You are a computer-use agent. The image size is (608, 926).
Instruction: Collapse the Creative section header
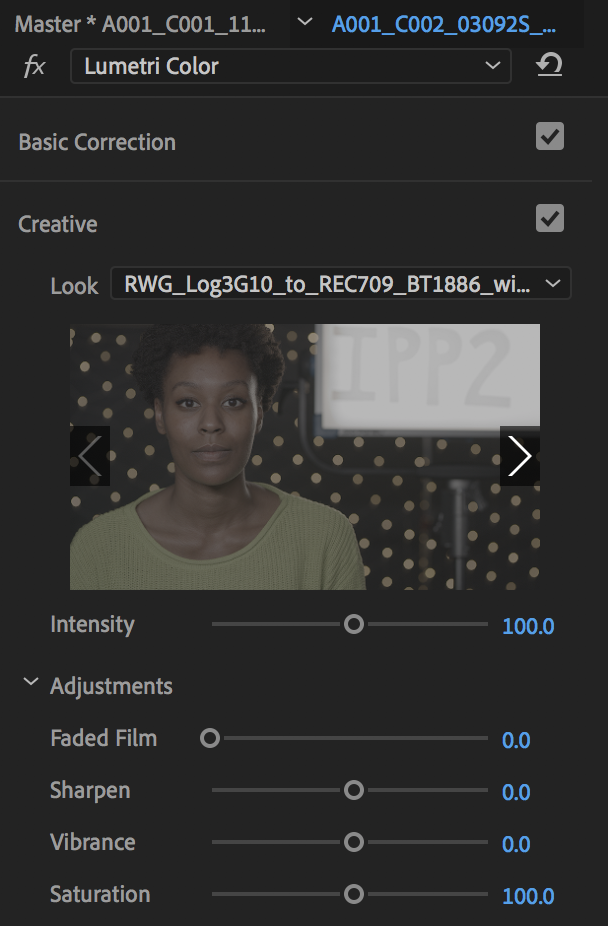click(58, 224)
